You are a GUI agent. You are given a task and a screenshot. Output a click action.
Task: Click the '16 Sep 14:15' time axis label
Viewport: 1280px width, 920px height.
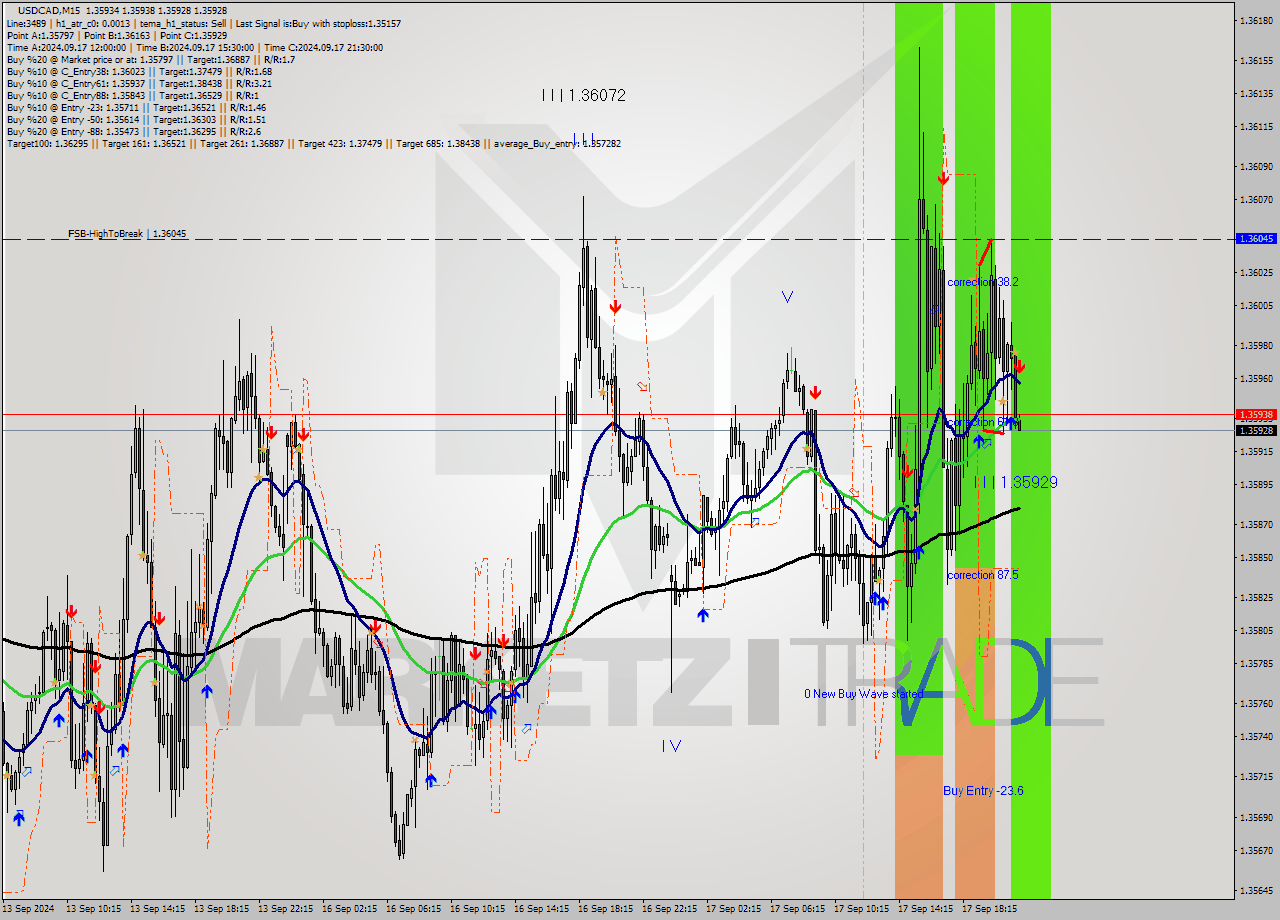541,909
